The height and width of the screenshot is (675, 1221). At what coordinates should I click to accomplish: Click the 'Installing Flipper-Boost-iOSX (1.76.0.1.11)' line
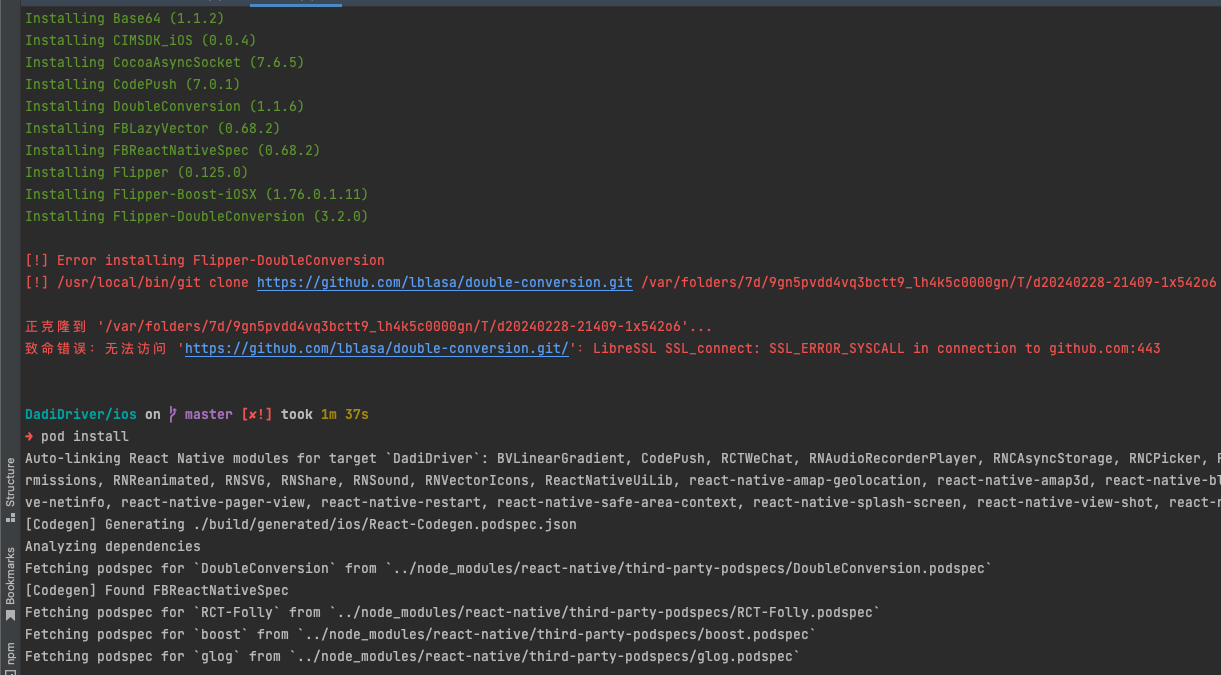pos(197,194)
